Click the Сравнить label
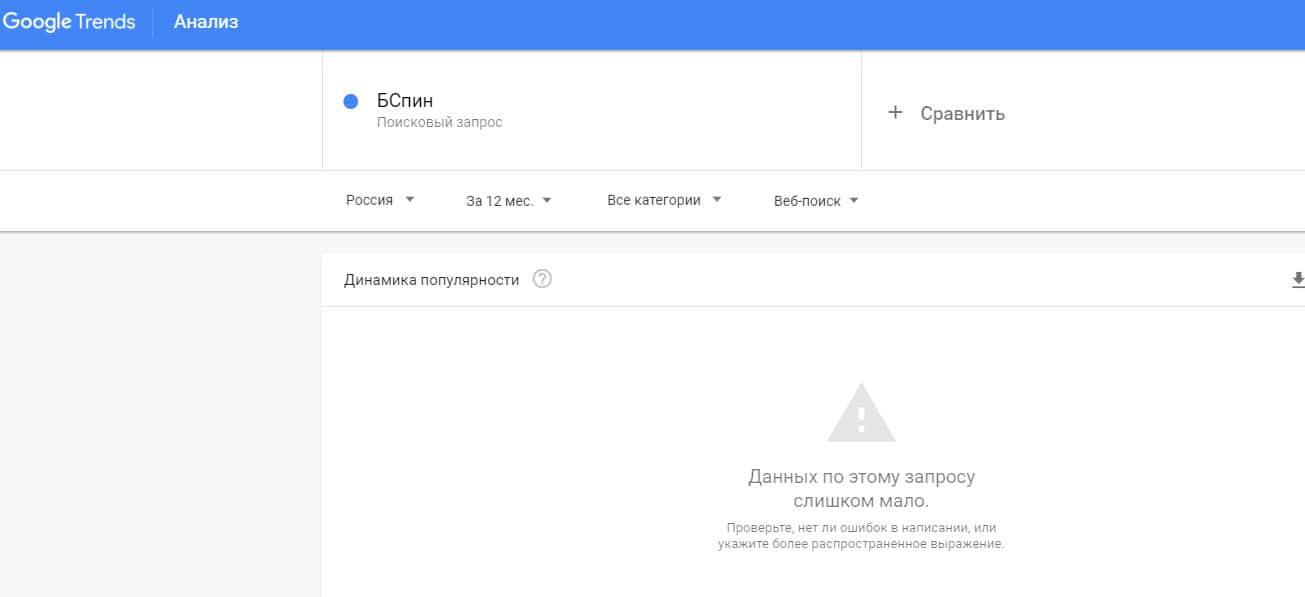The height and width of the screenshot is (597, 1305). tap(962, 114)
